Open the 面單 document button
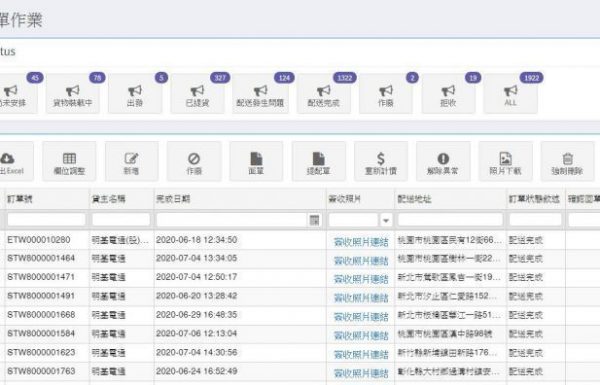Viewport: 600px width, 385px height. coord(256,161)
